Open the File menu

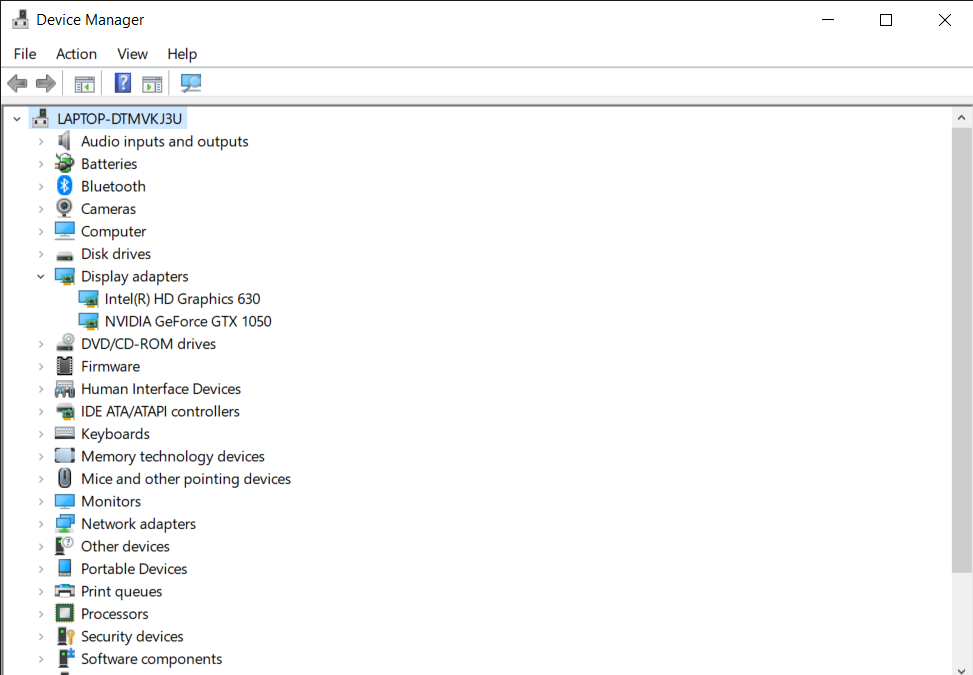point(25,54)
